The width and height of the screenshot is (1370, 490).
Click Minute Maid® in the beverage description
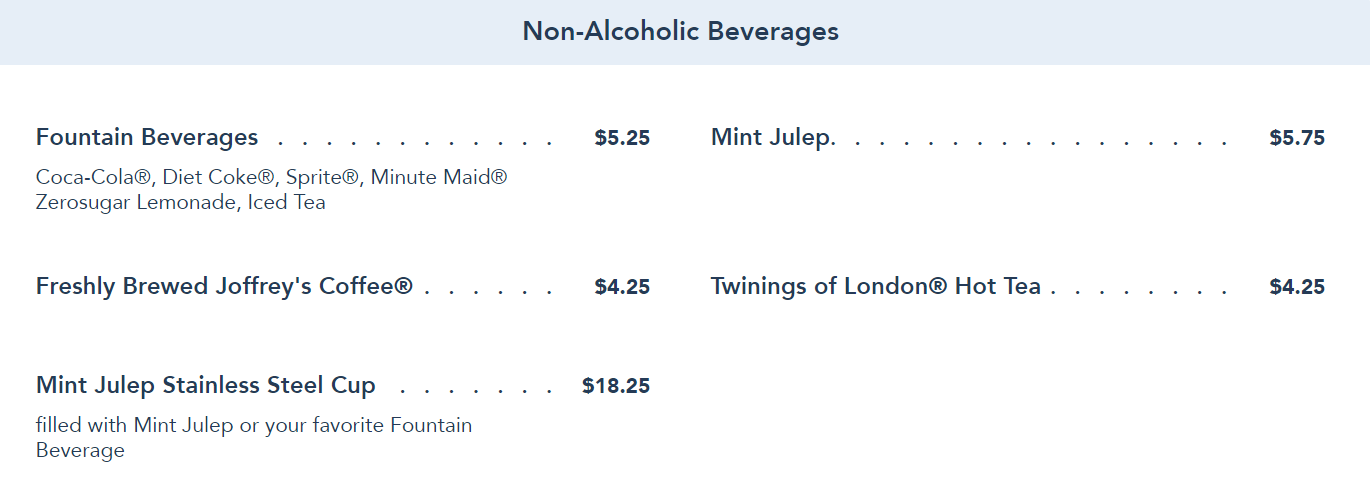tap(439, 177)
